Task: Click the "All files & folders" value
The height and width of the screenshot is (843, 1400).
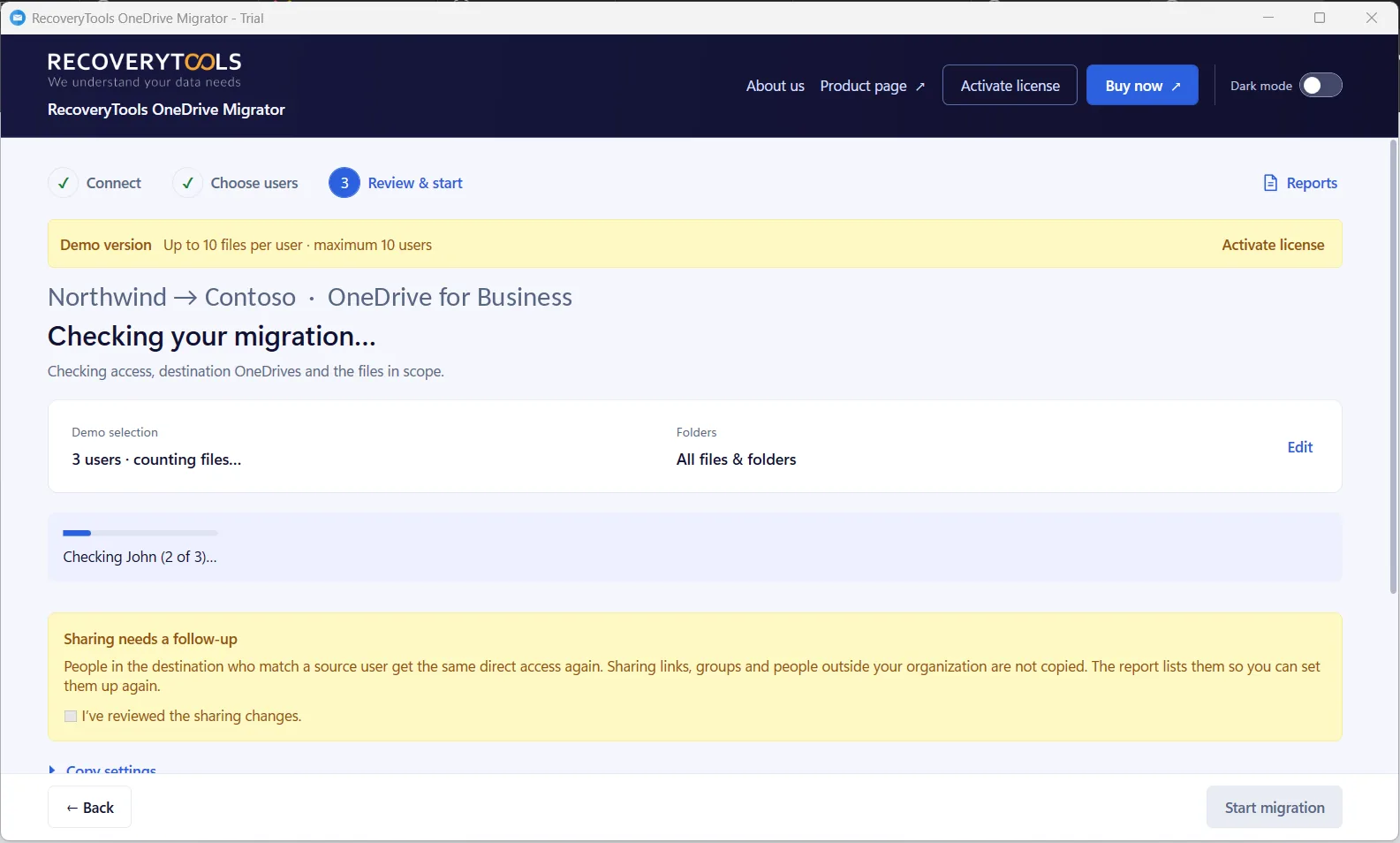Action: tap(736, 459)
